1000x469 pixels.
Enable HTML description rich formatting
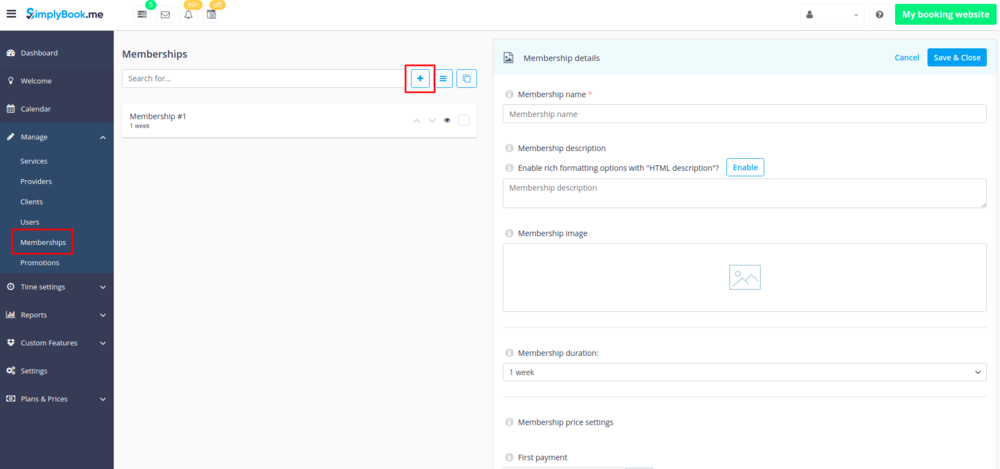[744, 167]
